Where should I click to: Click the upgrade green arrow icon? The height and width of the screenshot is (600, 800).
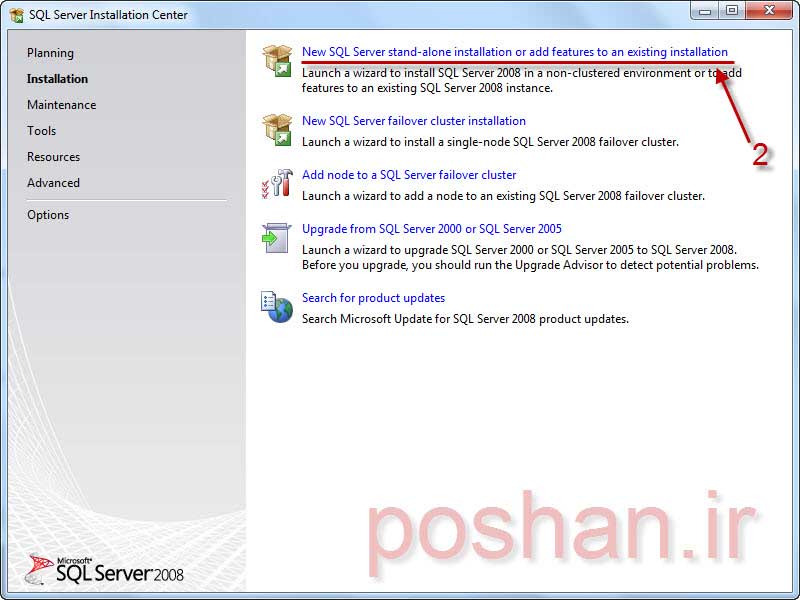[x=276, y=238]
